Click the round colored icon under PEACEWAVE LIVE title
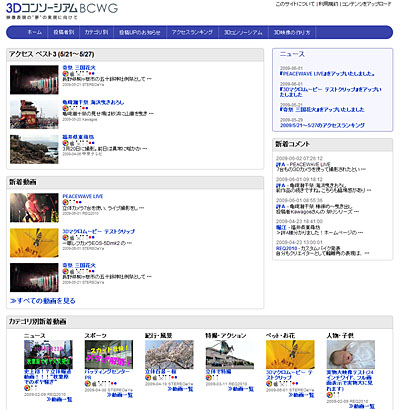The width and height of the screenshot is (400, 410). [x=65, y=202]
